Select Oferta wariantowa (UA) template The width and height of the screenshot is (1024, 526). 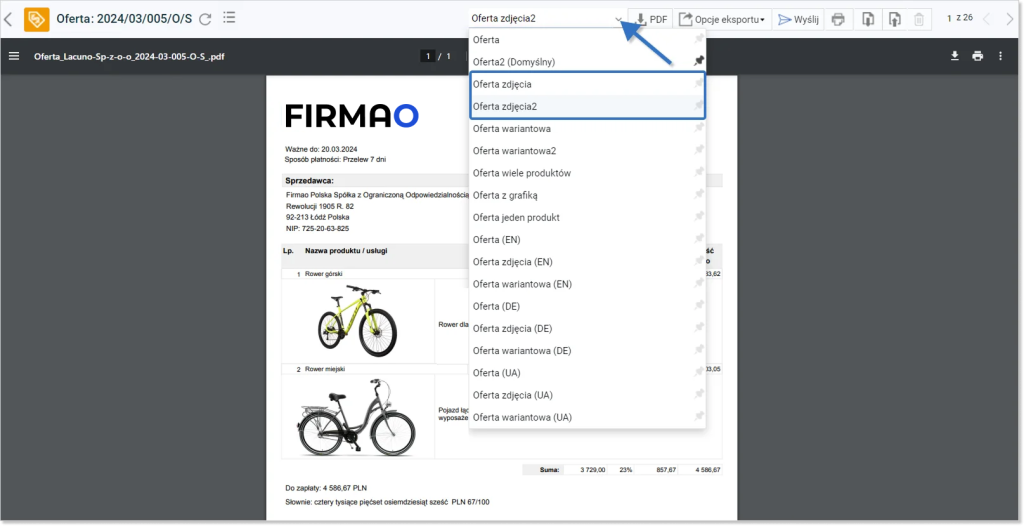coord(521,417)
